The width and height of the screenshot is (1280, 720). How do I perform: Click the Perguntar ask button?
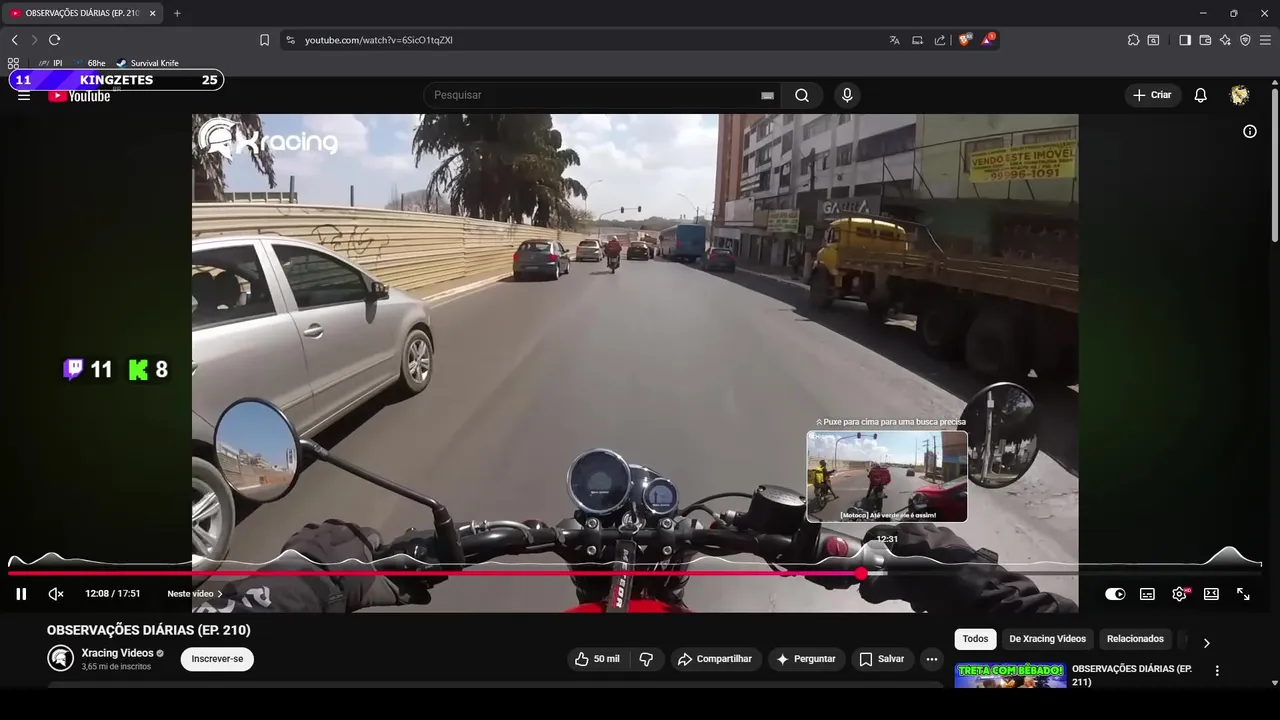(x=806, y=659)
